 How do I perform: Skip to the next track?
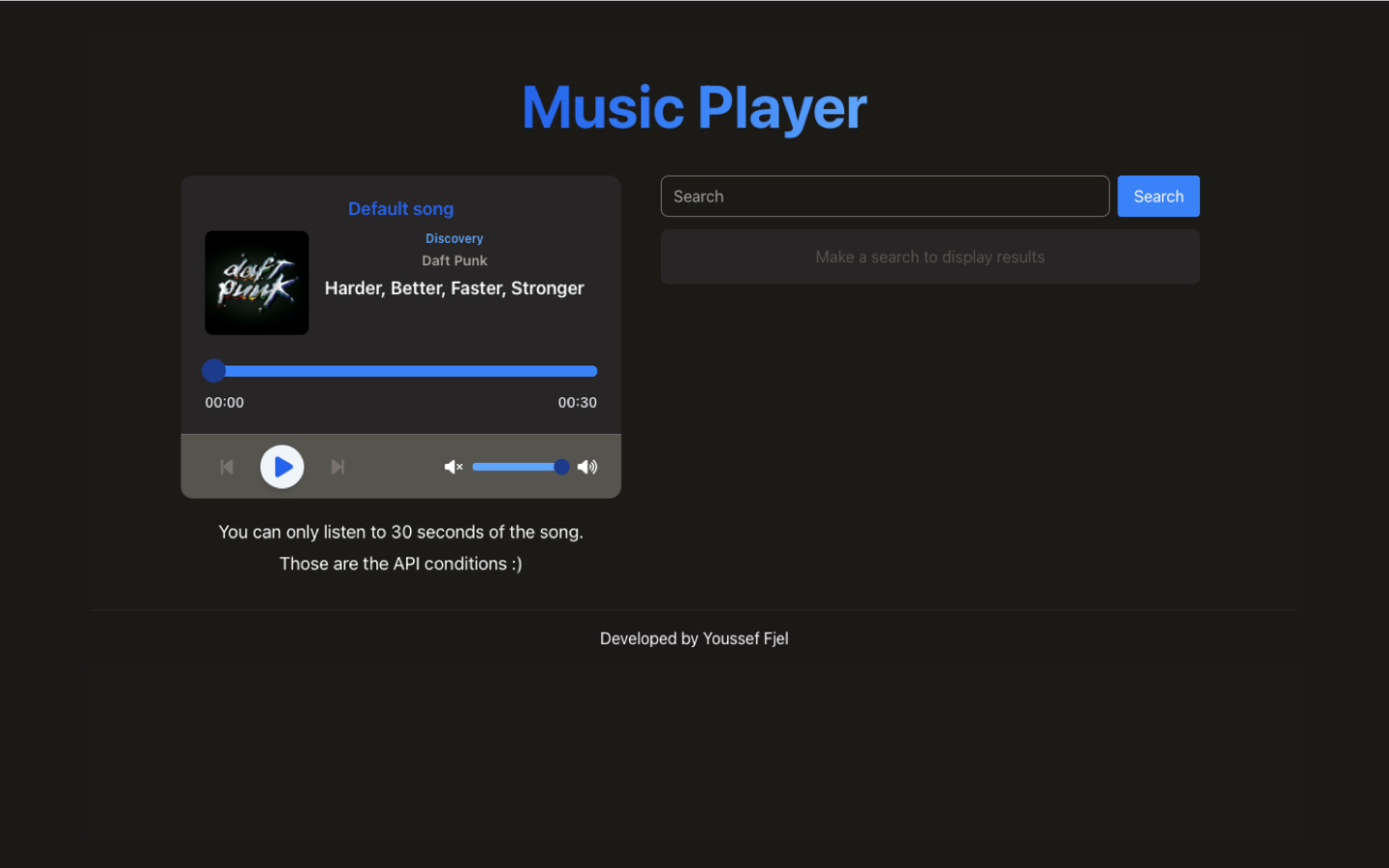tap(338, 467)
